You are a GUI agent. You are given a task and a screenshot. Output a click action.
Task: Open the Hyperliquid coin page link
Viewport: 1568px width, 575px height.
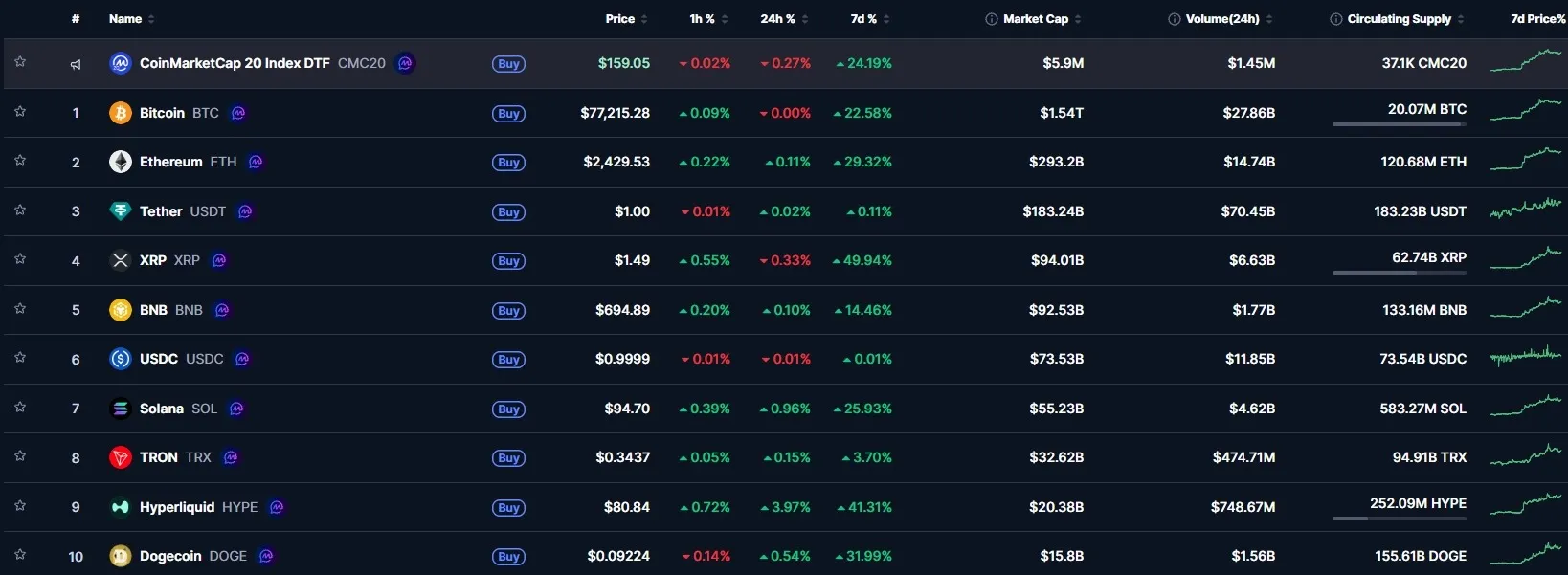(198, 507)
